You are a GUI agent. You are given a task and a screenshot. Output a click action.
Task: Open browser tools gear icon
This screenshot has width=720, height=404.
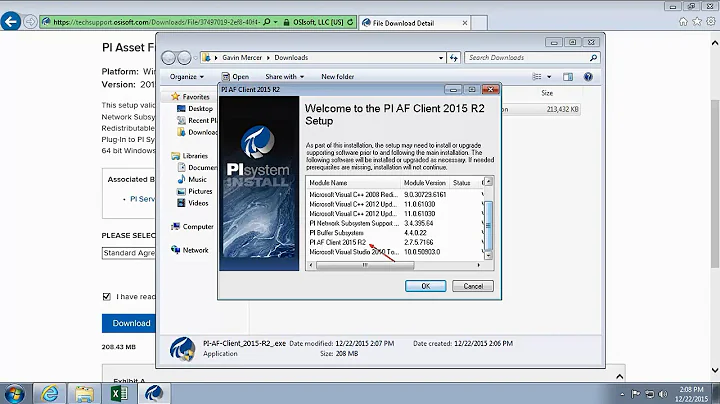711,22
